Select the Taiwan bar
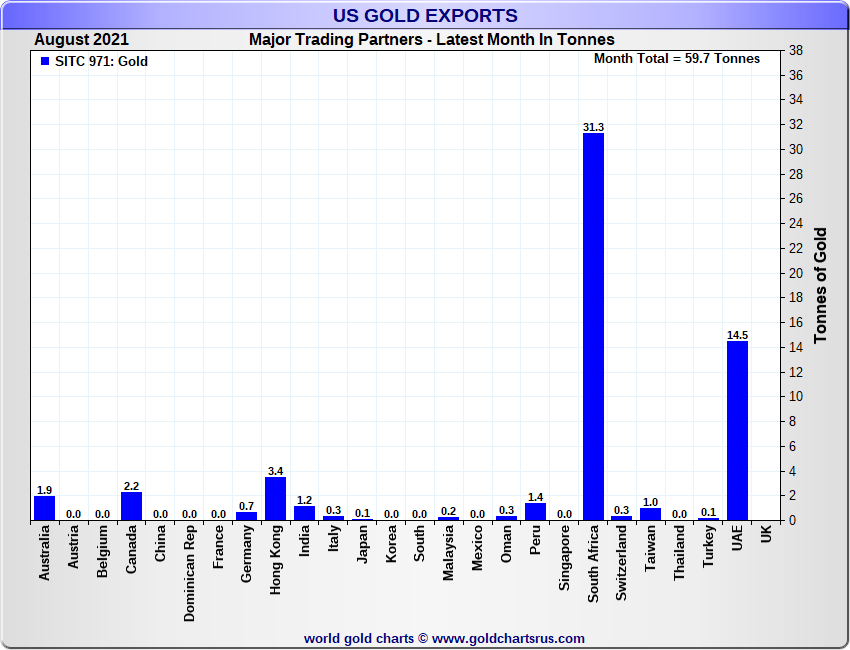 pyautogui.click(x=651, y=514)
